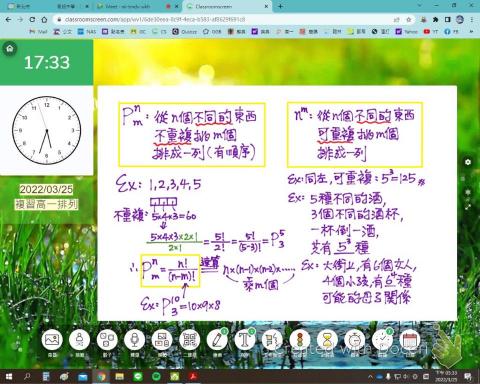480x384 pixels.
Task: Open the taskbar notification center
Action: (468, 377)
